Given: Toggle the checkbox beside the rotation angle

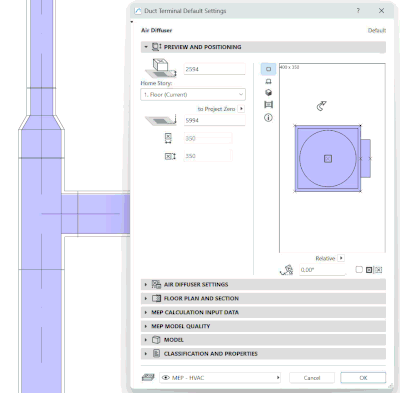Looking at the screenshot, I should tap(359, 269).
